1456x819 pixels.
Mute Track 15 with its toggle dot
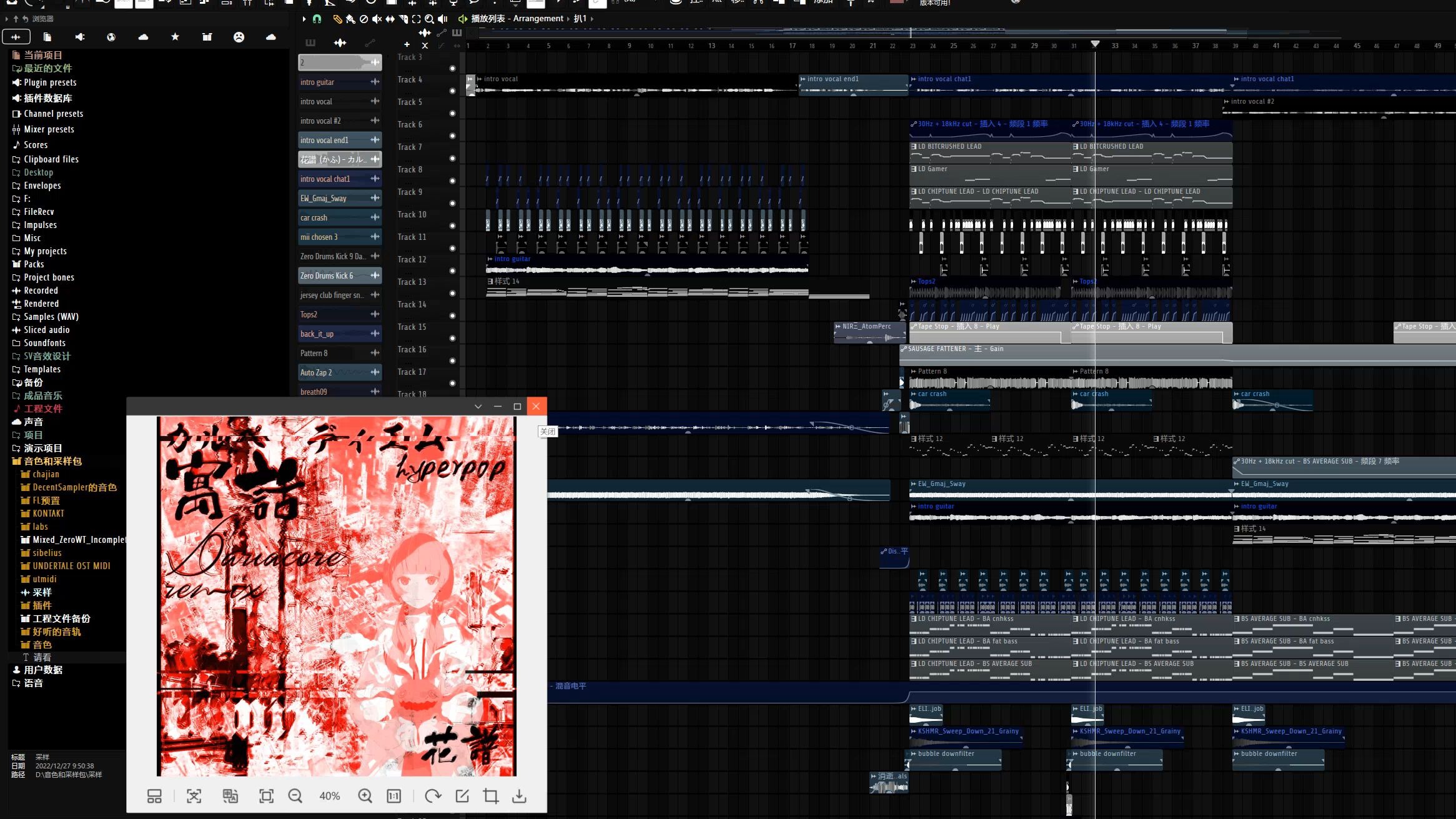(453, 338)
